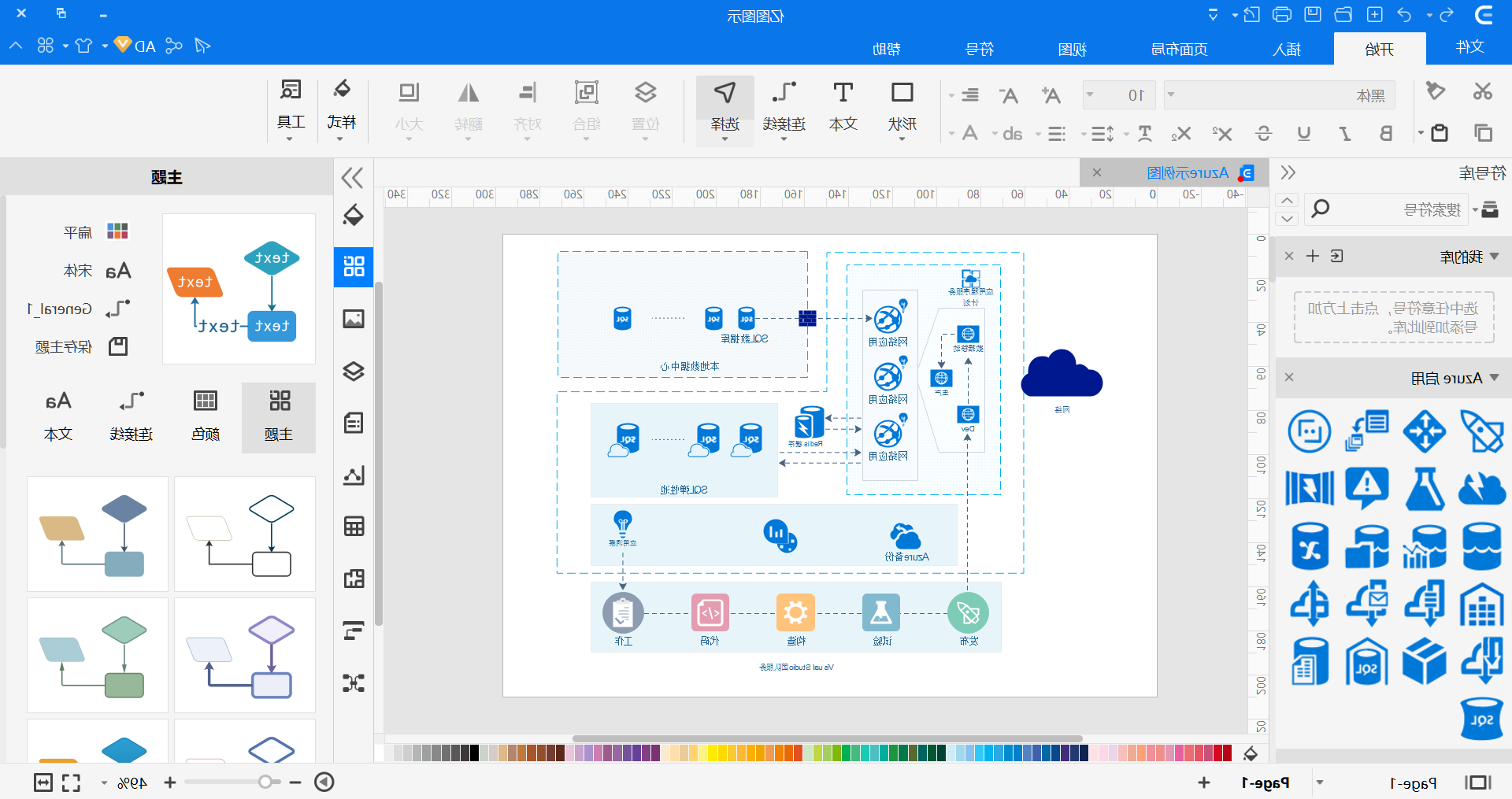Collapse the Azure 启用 symbol section
The height and width of the screenshot is (799, 1512).
click(x=1495, y=378)
